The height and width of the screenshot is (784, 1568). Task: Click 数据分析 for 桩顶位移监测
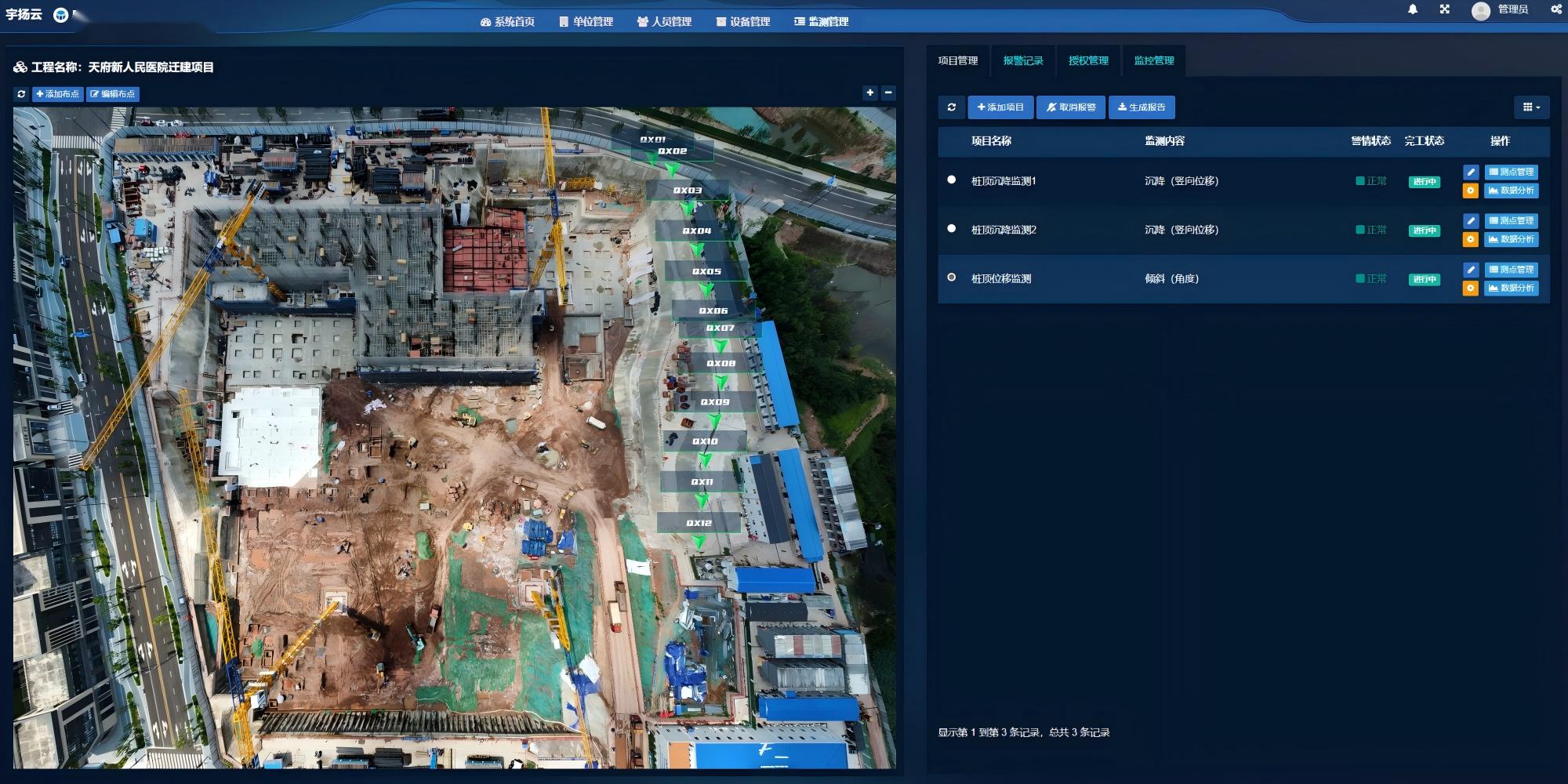point(1511,288)
